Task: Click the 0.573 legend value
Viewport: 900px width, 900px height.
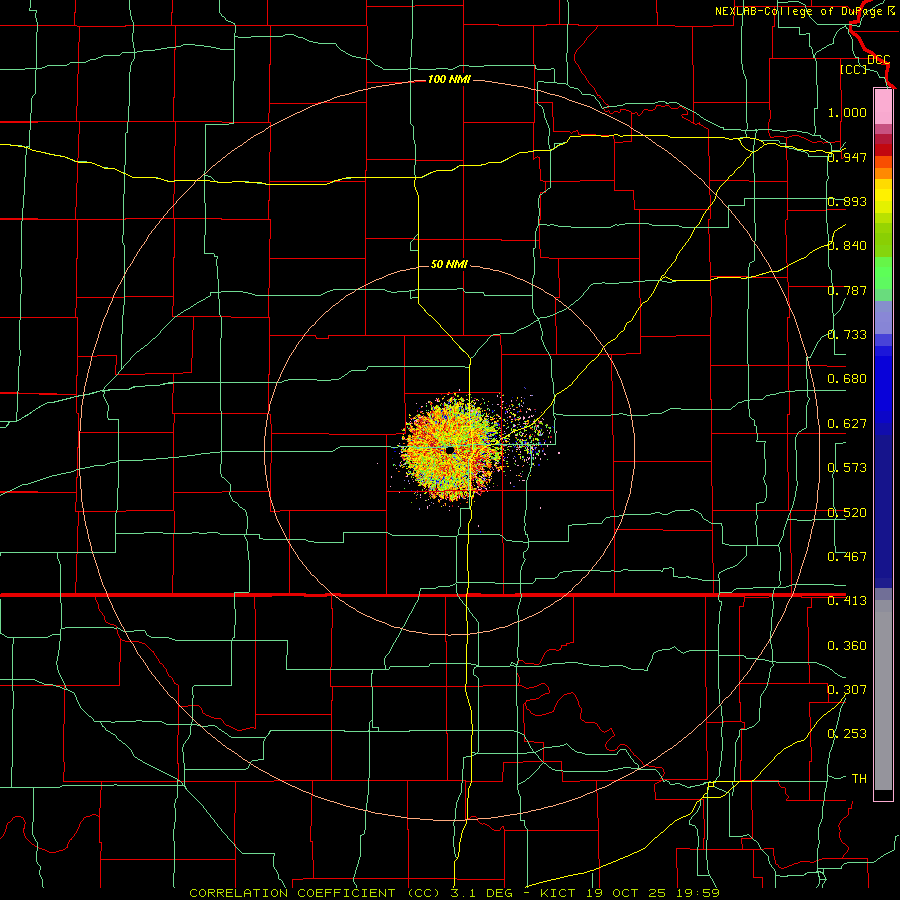Action: coord(847,468)
